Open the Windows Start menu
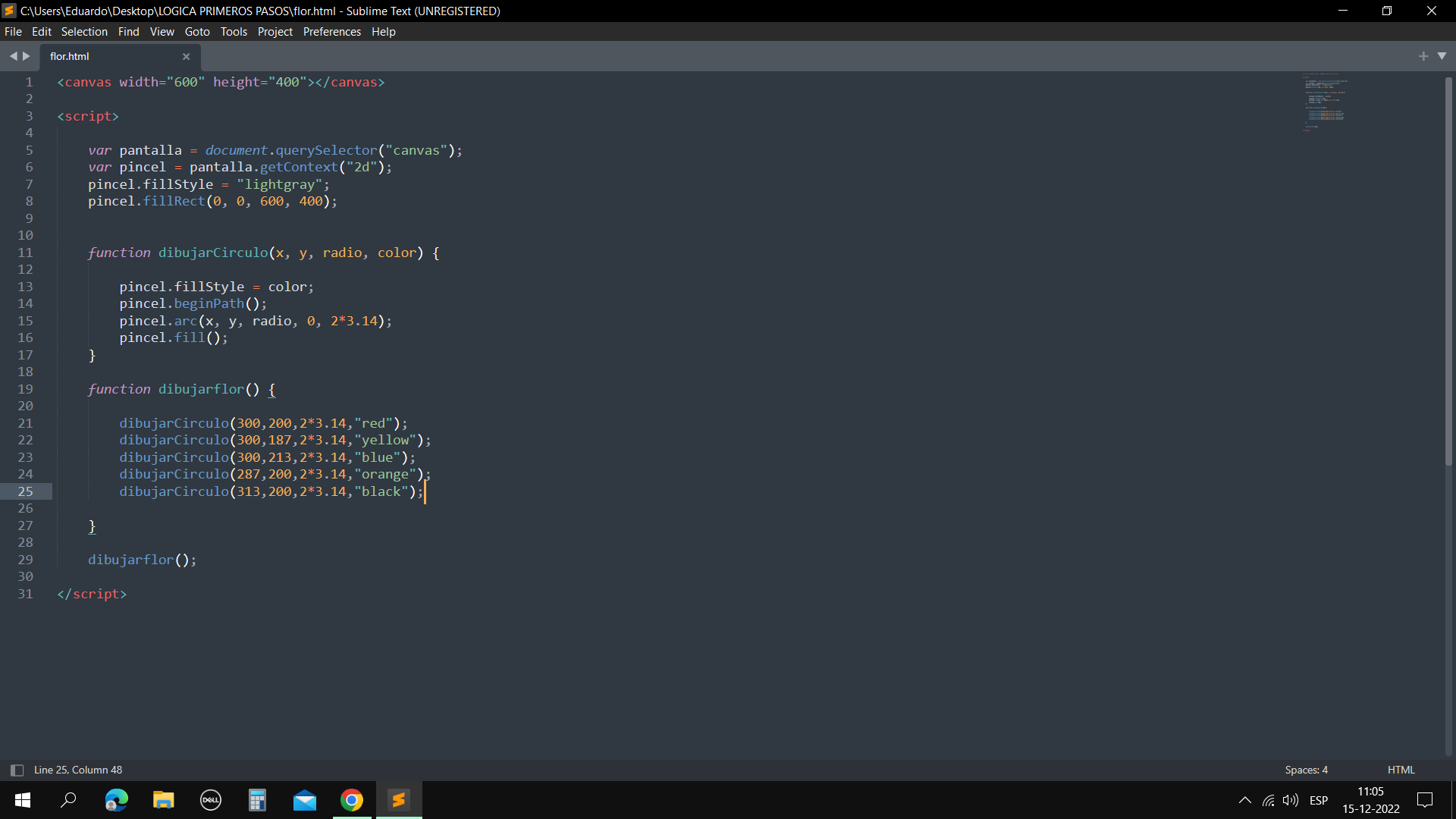This screenshot has height=819, width=1456. pos(23,800)
